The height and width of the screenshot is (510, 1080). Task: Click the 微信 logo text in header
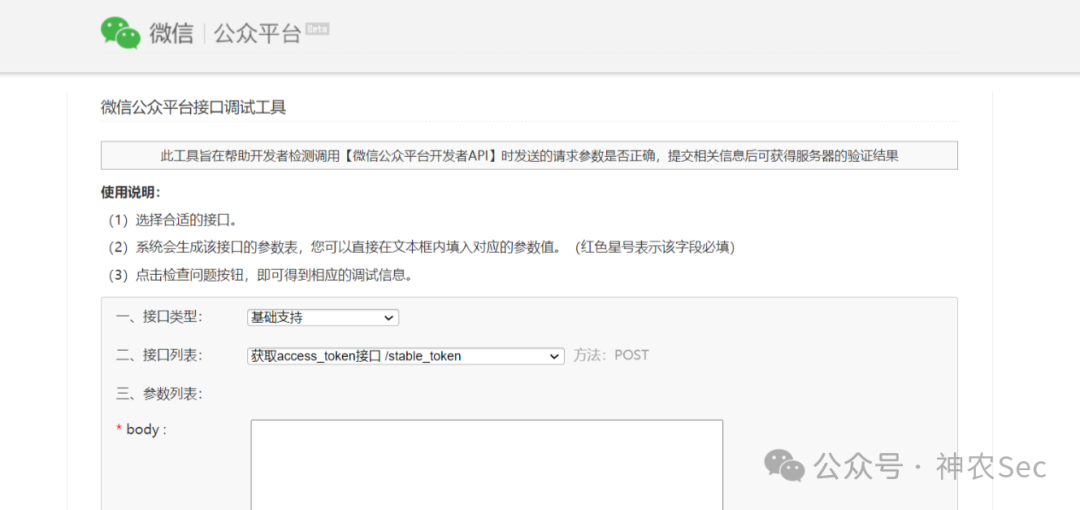171,33
